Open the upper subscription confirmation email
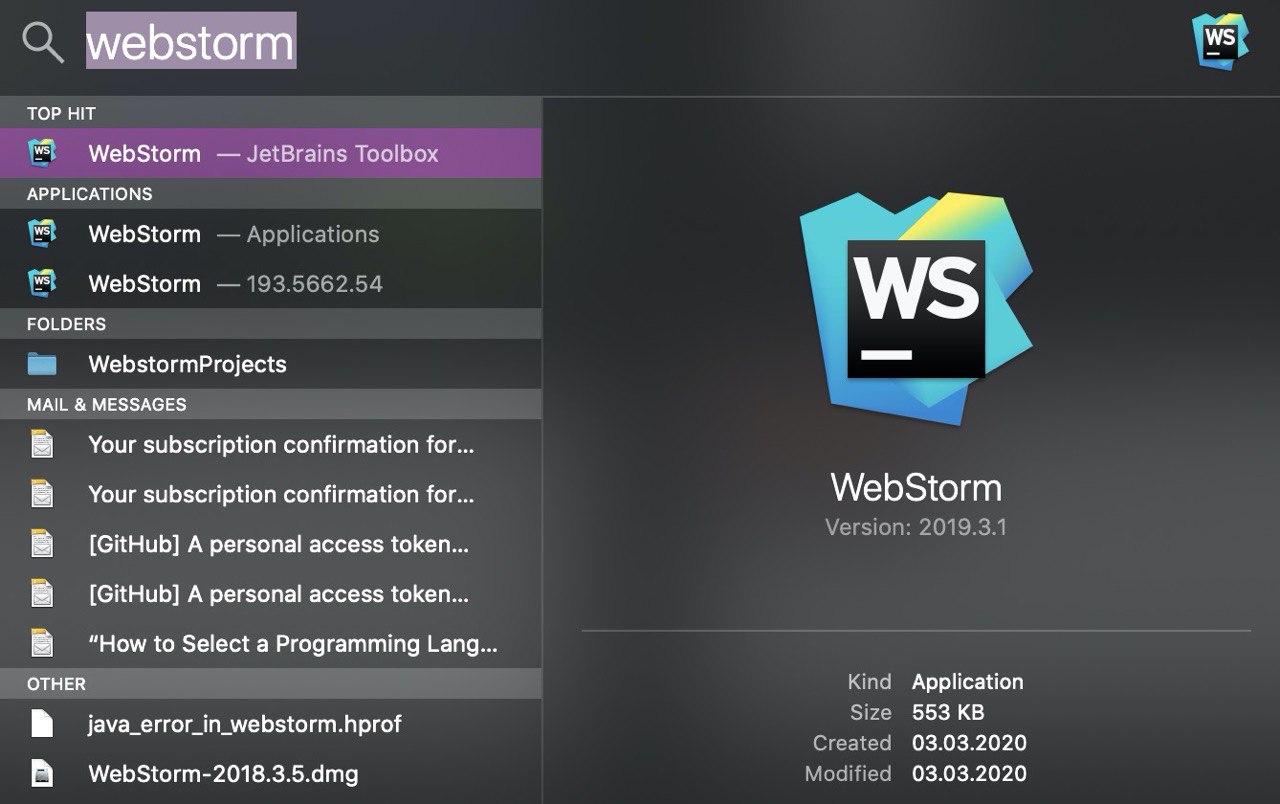Screen dimensions: 1280x804 point(271,445)
